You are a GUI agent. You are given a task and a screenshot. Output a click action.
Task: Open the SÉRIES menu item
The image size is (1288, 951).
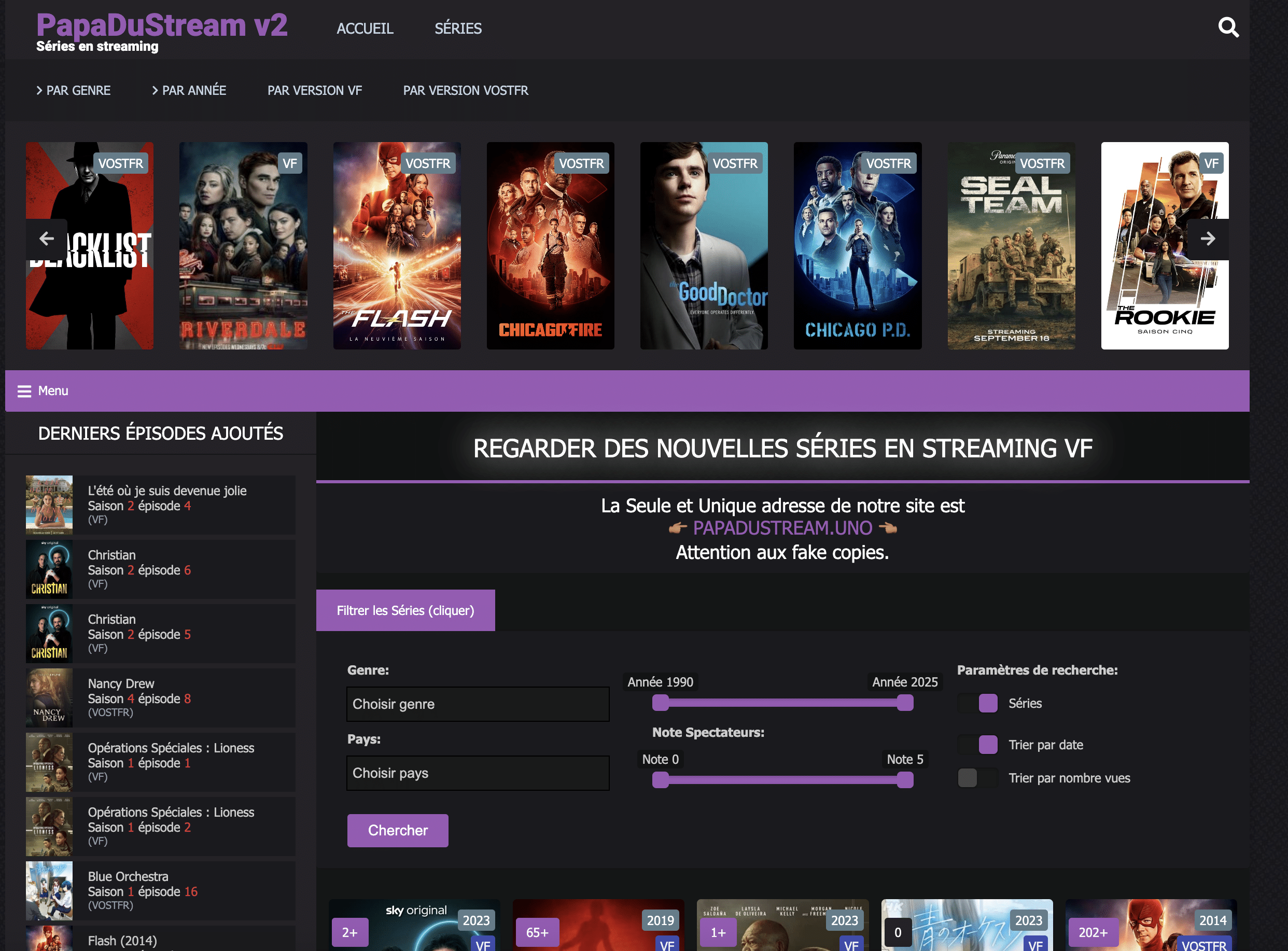point(458,28)
